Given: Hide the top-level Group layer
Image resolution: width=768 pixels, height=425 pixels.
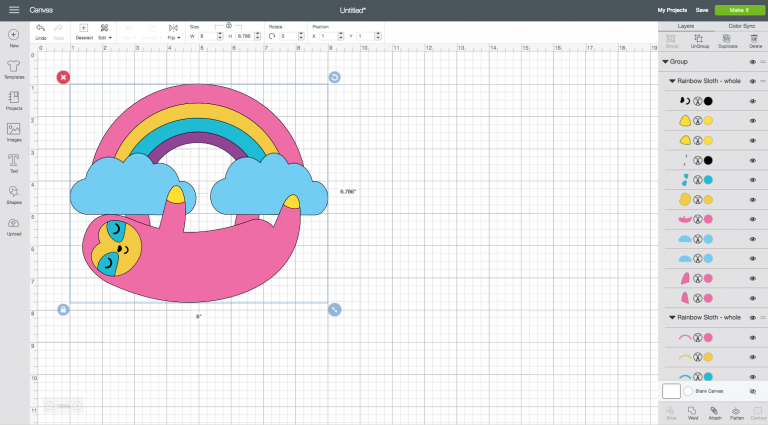Looking at the screenshot, I should coord(753,62).
